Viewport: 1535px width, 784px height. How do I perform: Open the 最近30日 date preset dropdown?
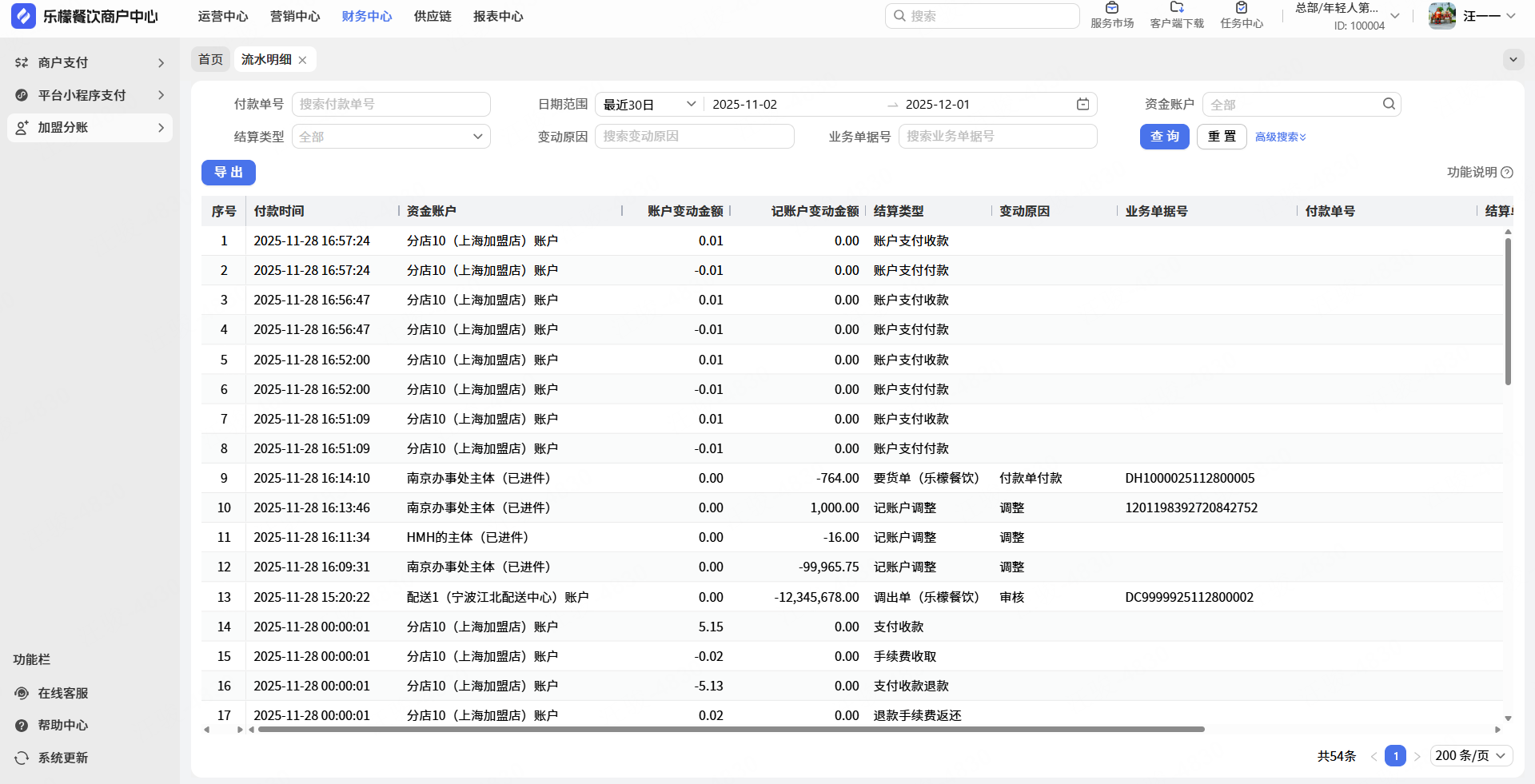click(x=648, y=105)
